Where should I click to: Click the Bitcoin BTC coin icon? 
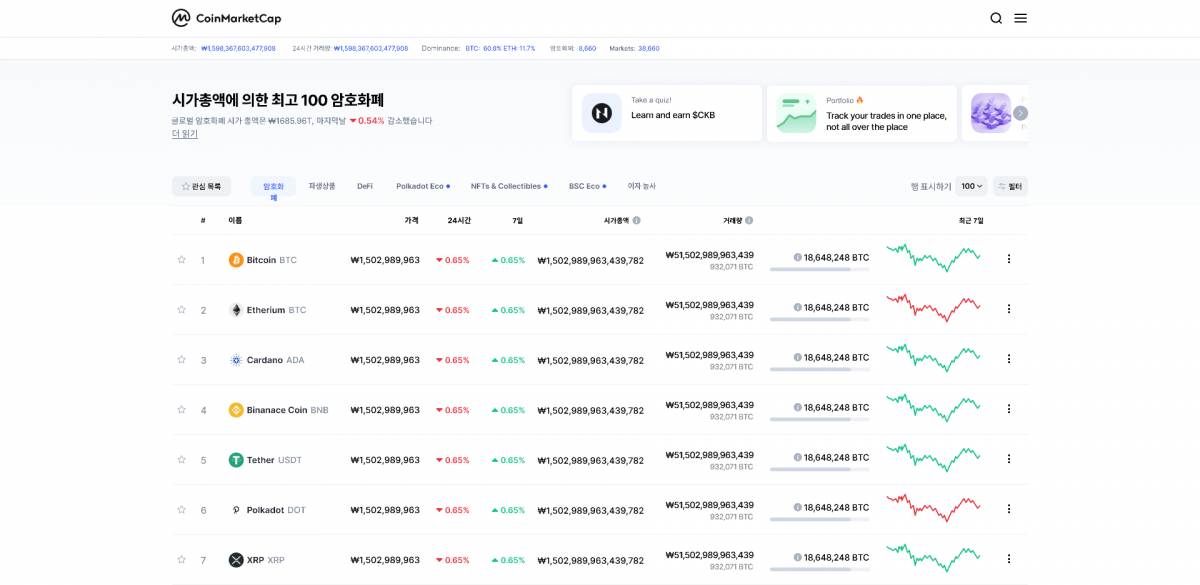pyautogui.click(x=236, y=260)
